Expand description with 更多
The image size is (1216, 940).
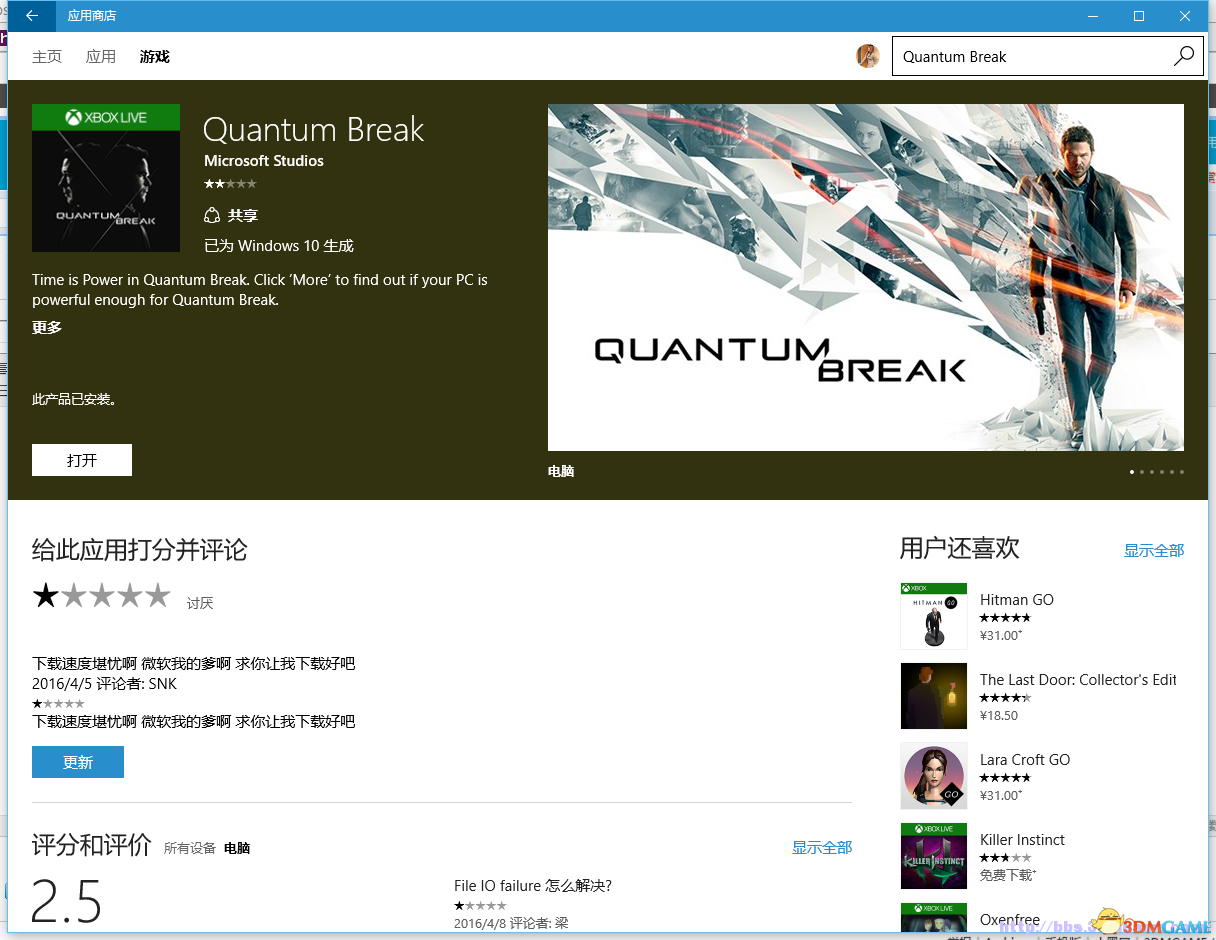[47, 327]
